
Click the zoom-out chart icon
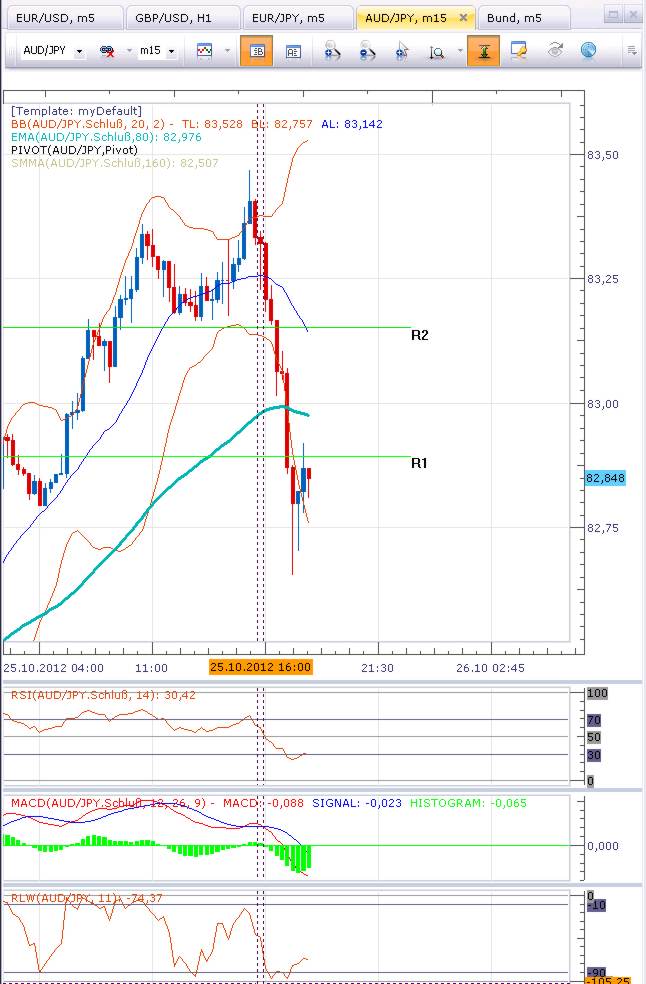[x=367, y=51]
